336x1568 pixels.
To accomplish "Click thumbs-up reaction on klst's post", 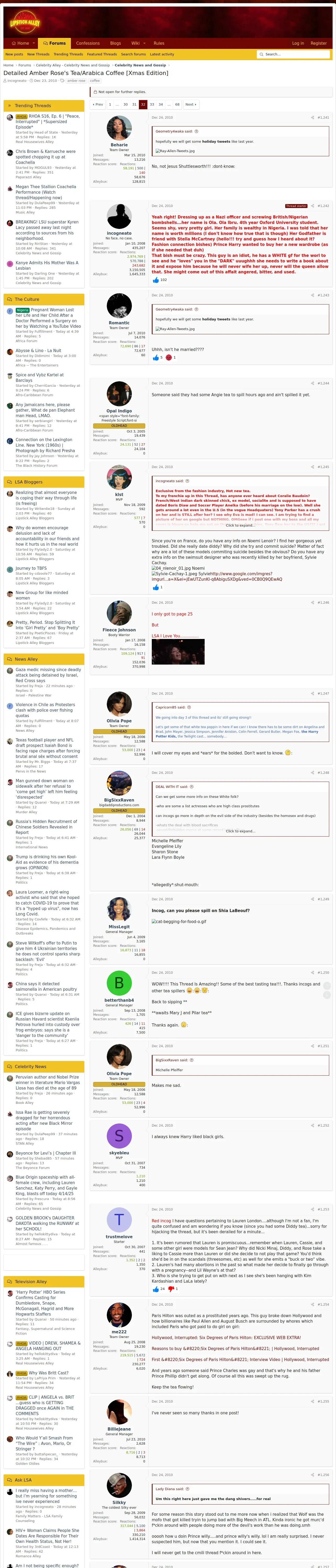I will point(155,587).
